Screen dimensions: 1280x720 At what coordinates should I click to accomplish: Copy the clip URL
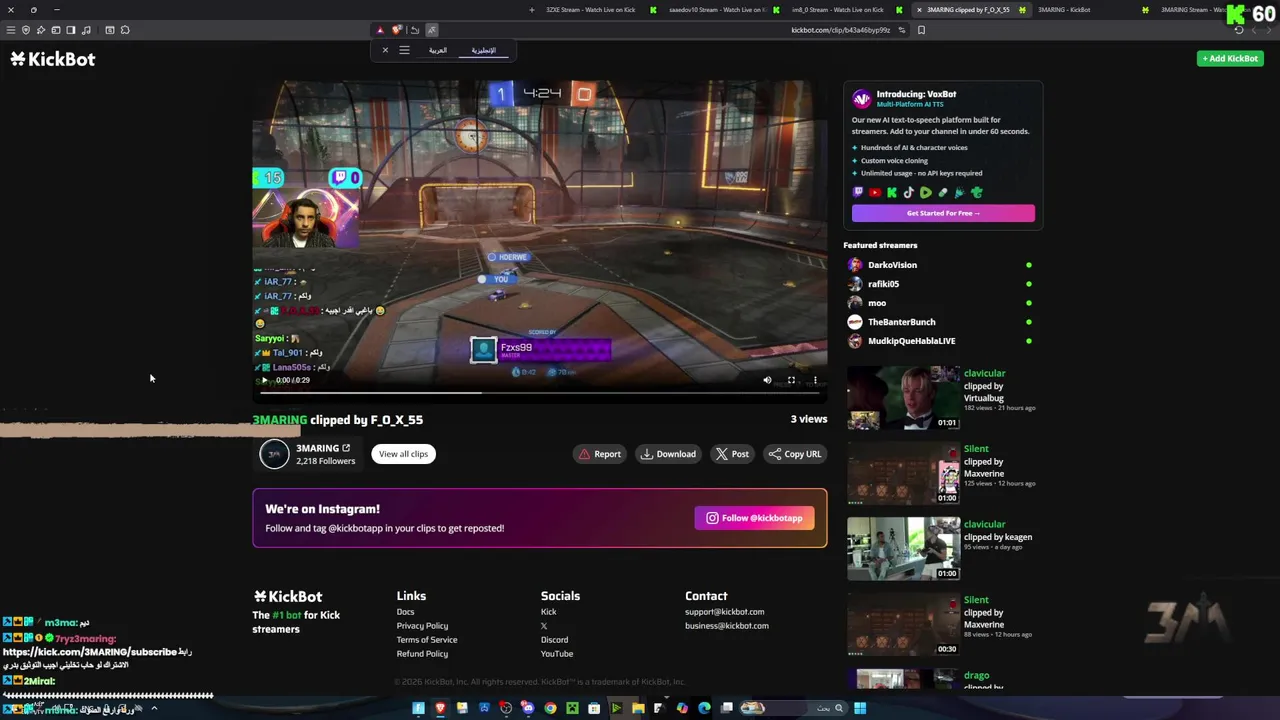pyautogui.click(x=795, y=454)
